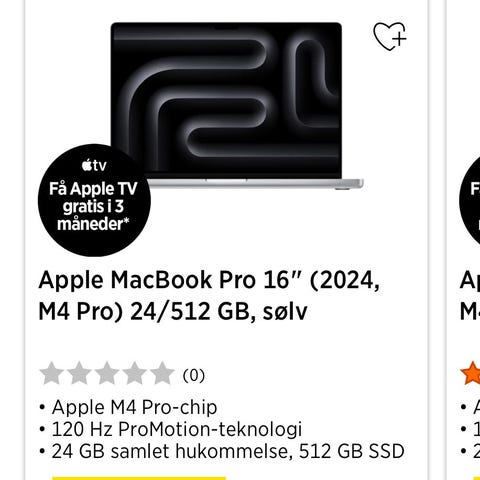Open the (0) review count
The image size is (480, 480).
pyautogui.click(x=194, y=376)
